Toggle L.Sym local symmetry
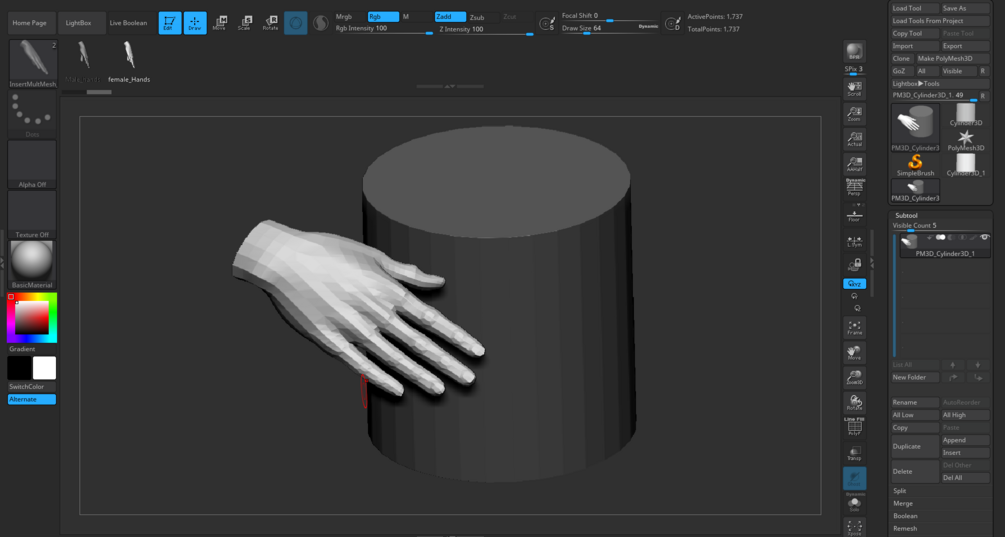Viewport: 1005px width, 537px height. click(854, 240)
